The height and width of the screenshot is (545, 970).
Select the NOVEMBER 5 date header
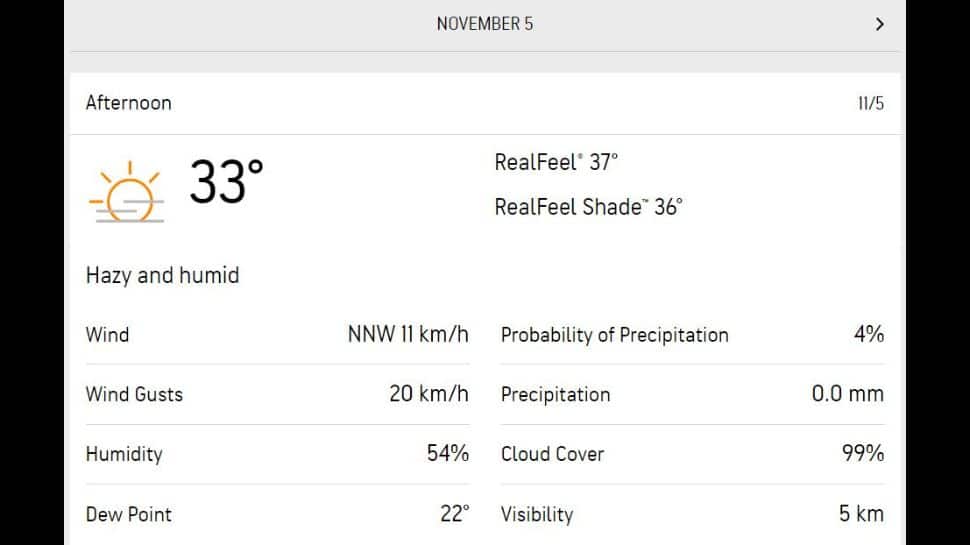click(x=485, y=24)
